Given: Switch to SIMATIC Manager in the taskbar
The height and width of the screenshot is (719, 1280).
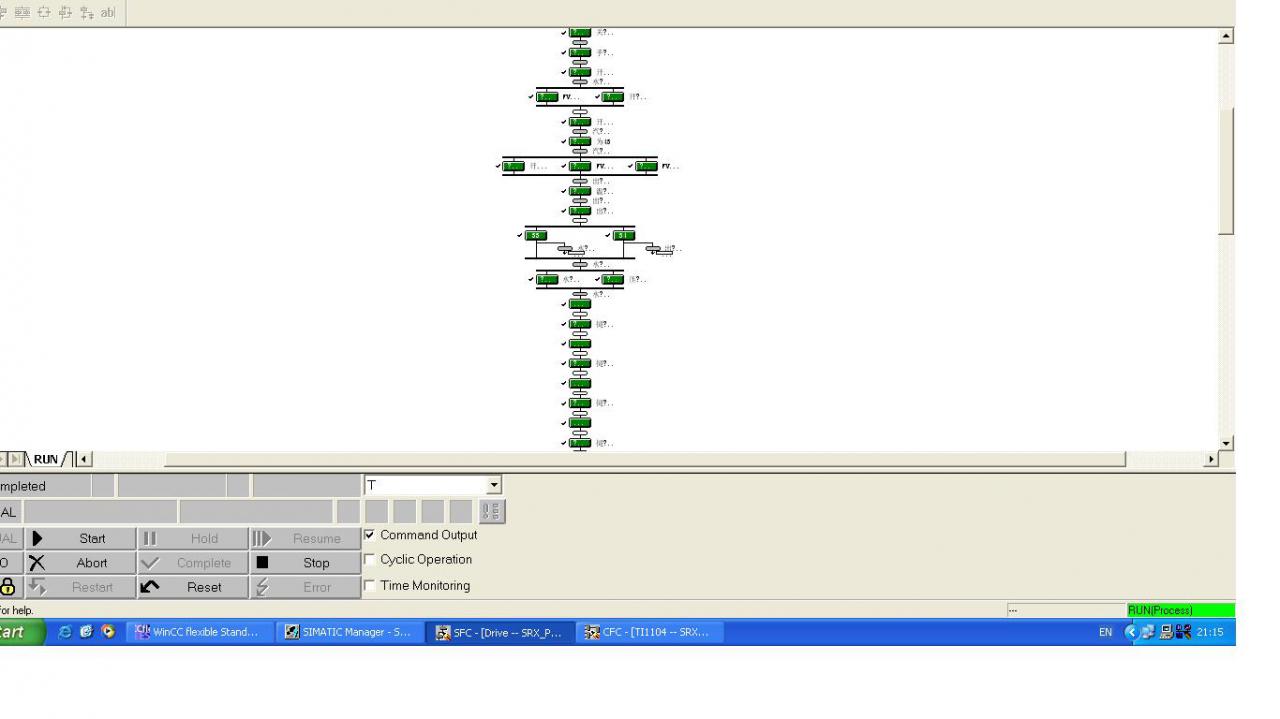Looking at the screenshot, I should [350, 632].
